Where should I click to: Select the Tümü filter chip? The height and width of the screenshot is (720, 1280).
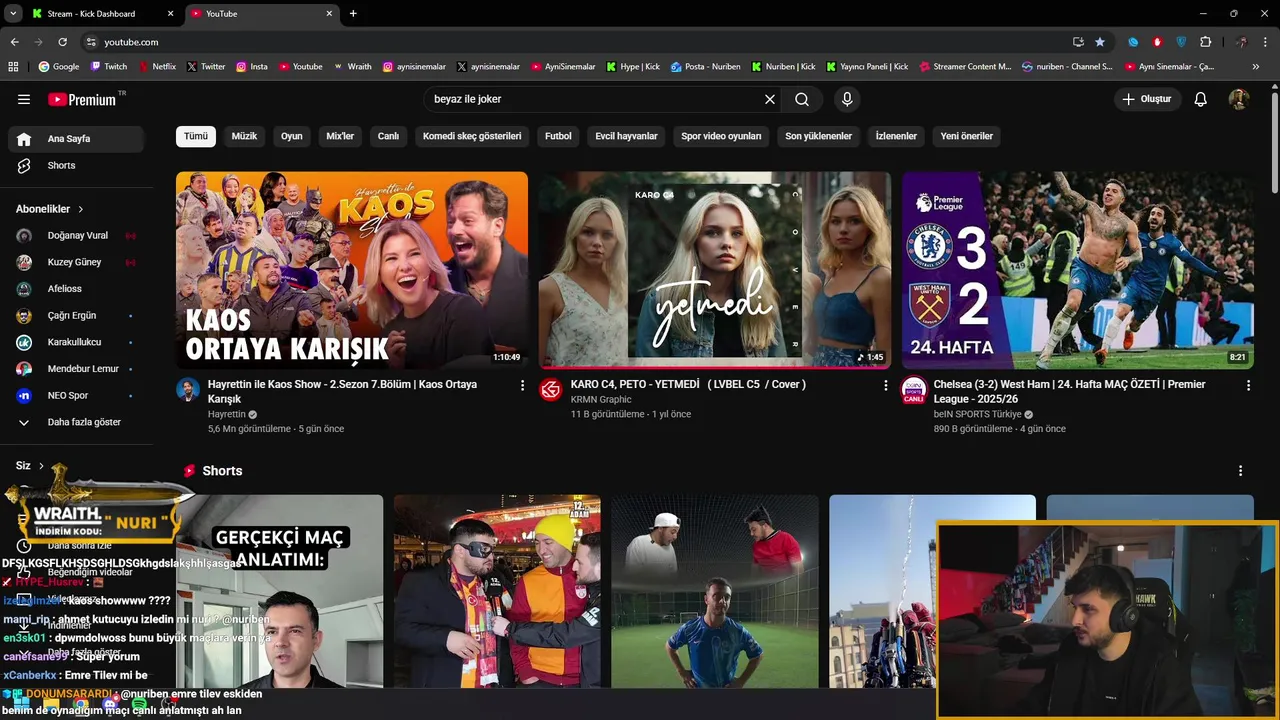(x=196, y=136)
